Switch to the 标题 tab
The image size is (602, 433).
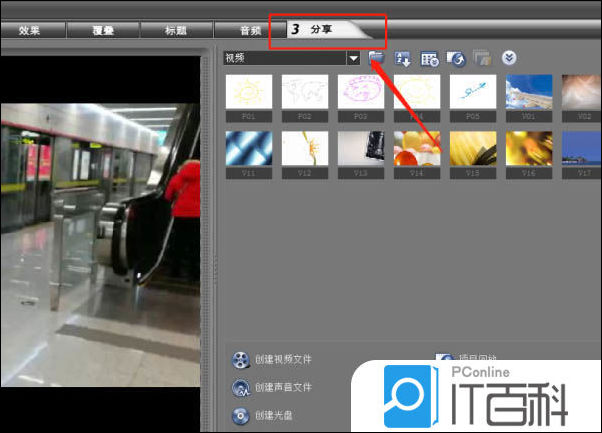pyautogui.click(x=176, y=30)
